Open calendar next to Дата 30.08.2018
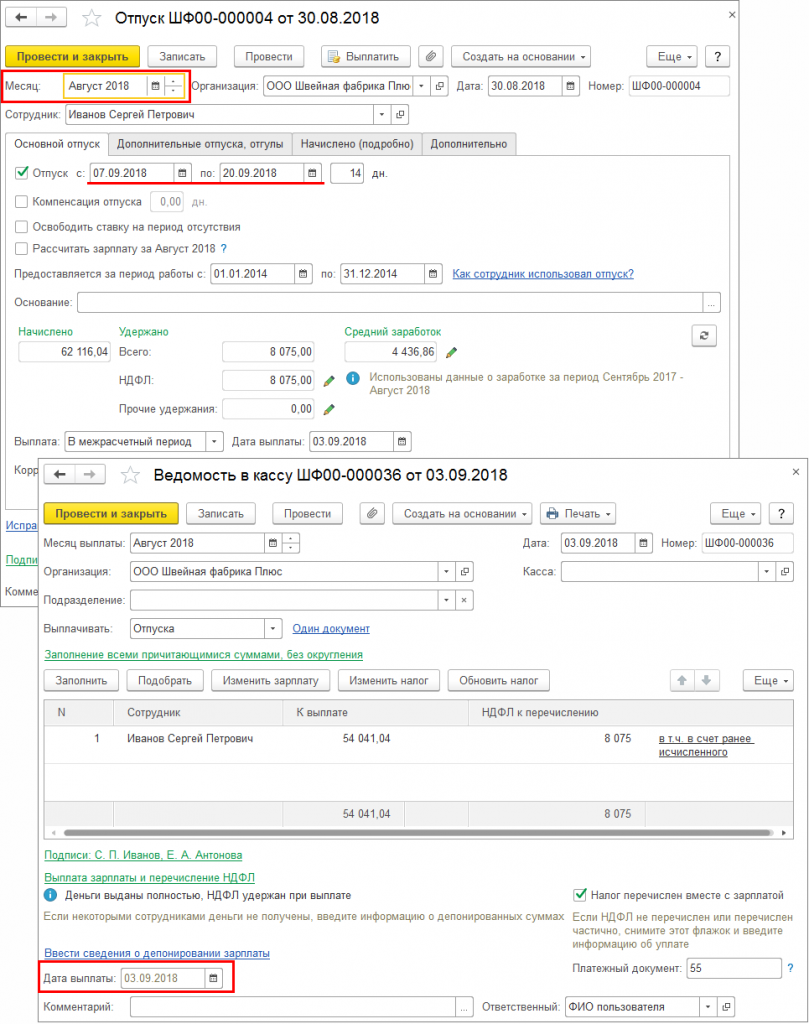 point(570,86)
